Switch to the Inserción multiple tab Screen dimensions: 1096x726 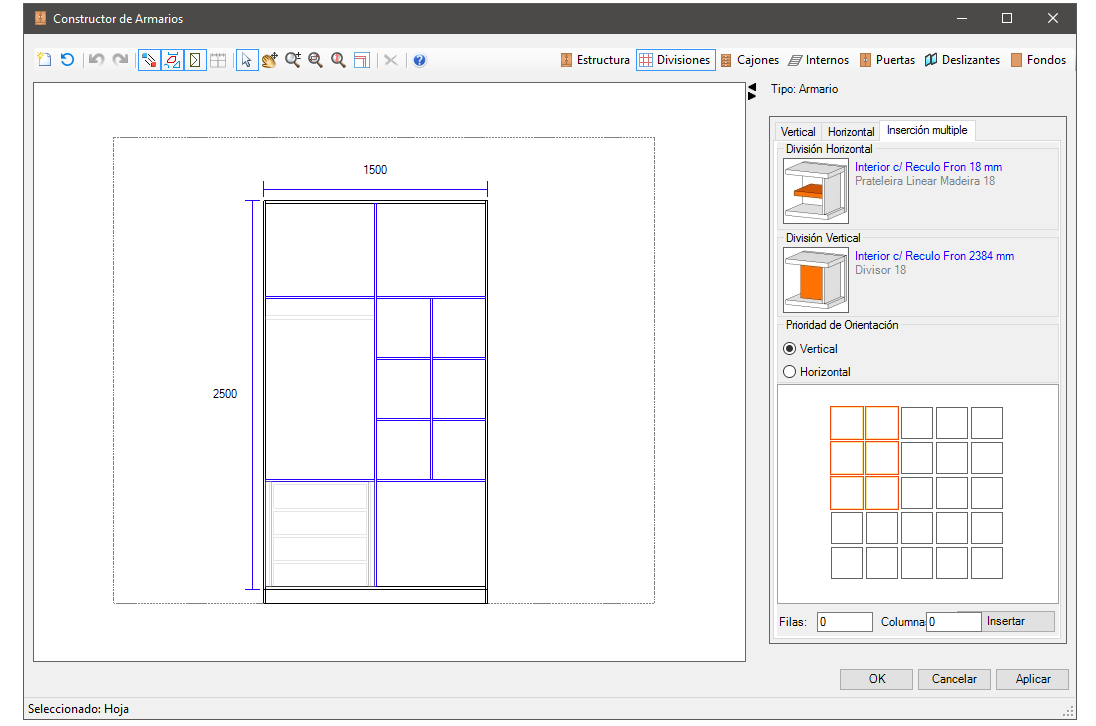pos(927,130)
